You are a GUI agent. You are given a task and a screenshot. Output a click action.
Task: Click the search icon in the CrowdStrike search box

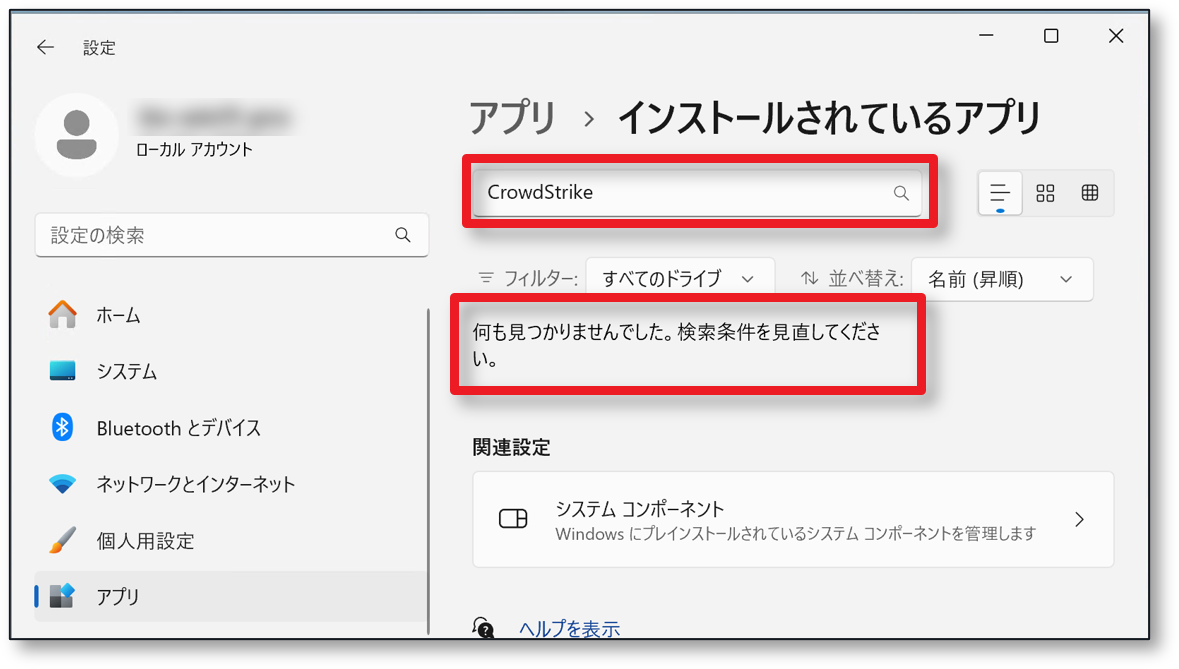(901, 193)
